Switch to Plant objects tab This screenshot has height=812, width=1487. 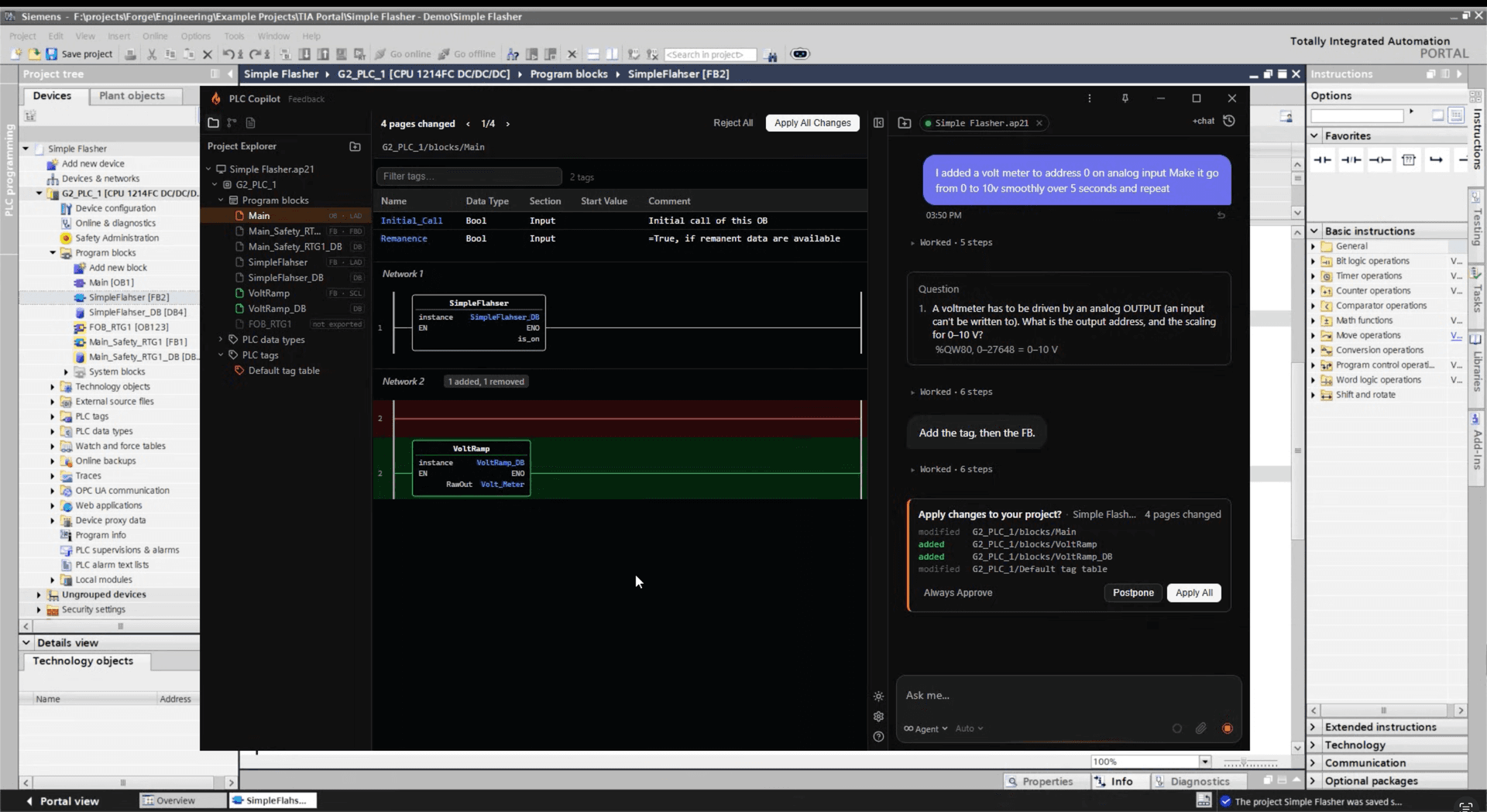click(x=132, y=95)
